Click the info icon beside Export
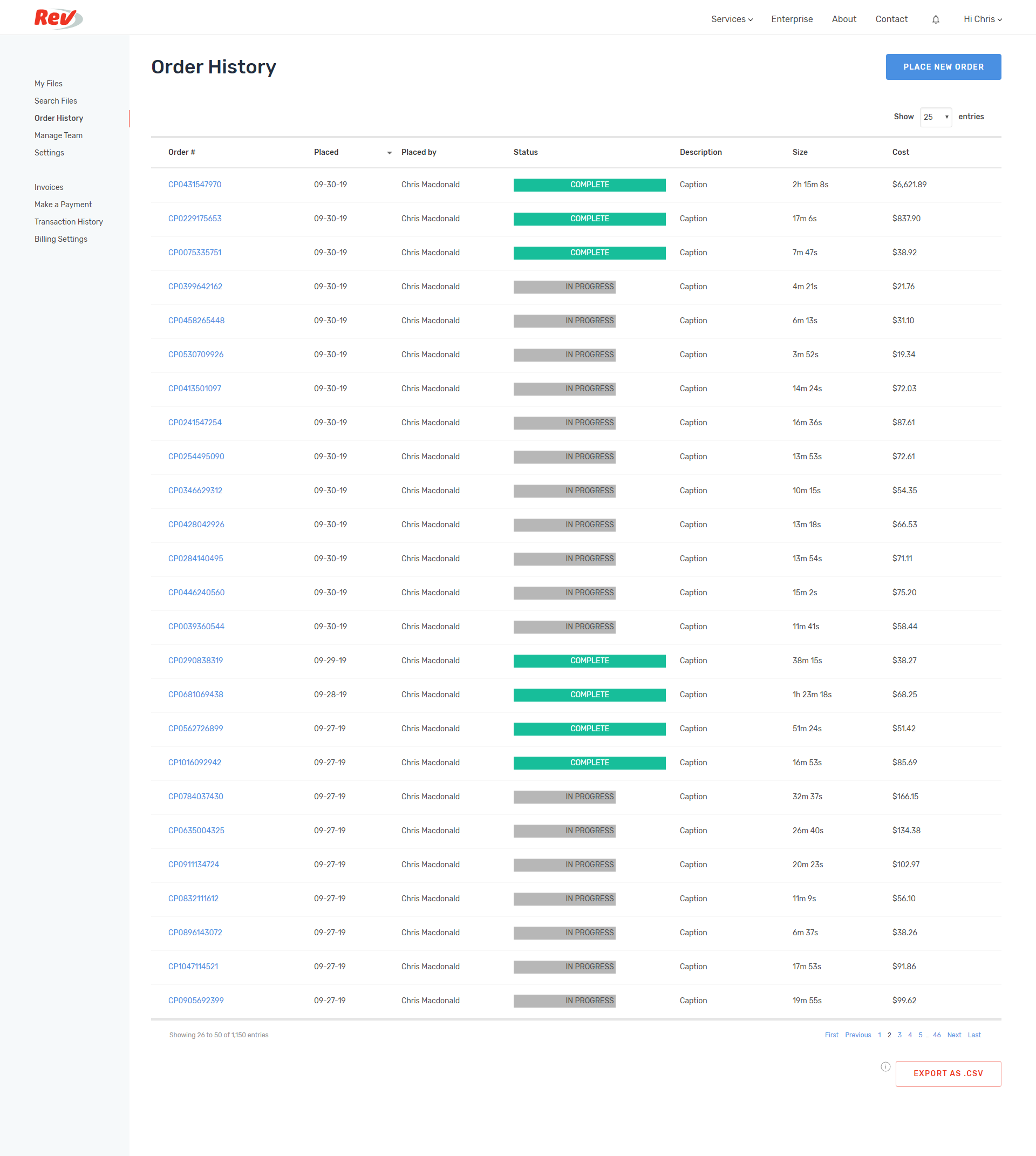 [885, 1066]
